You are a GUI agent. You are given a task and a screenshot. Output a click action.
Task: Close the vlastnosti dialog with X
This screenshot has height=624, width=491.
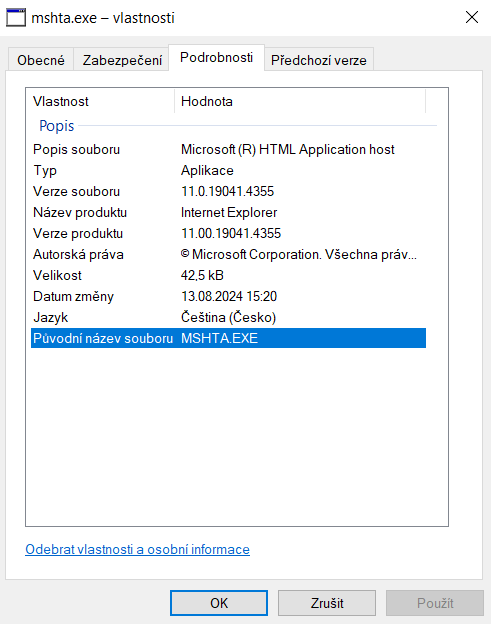(x=472, y=17)
